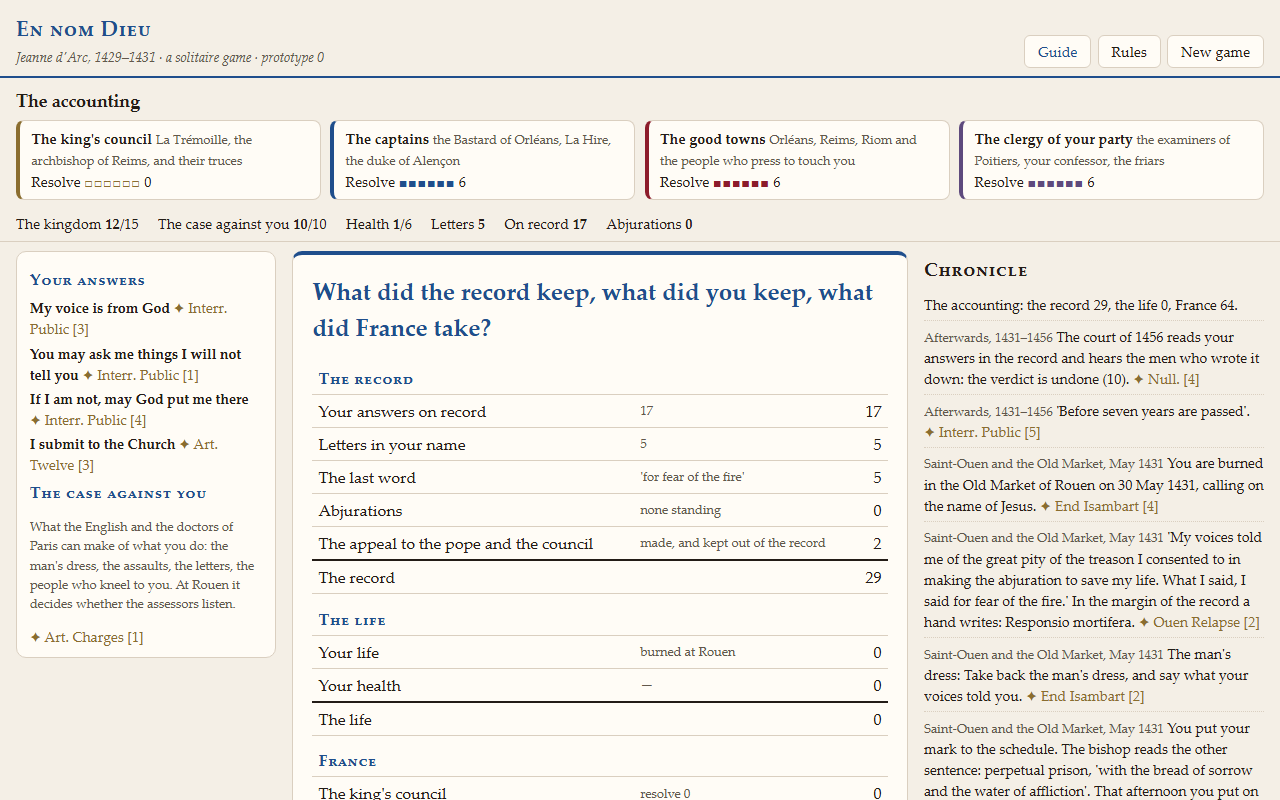
Task: Select the captains faction card
Action: tap(482, 160)
